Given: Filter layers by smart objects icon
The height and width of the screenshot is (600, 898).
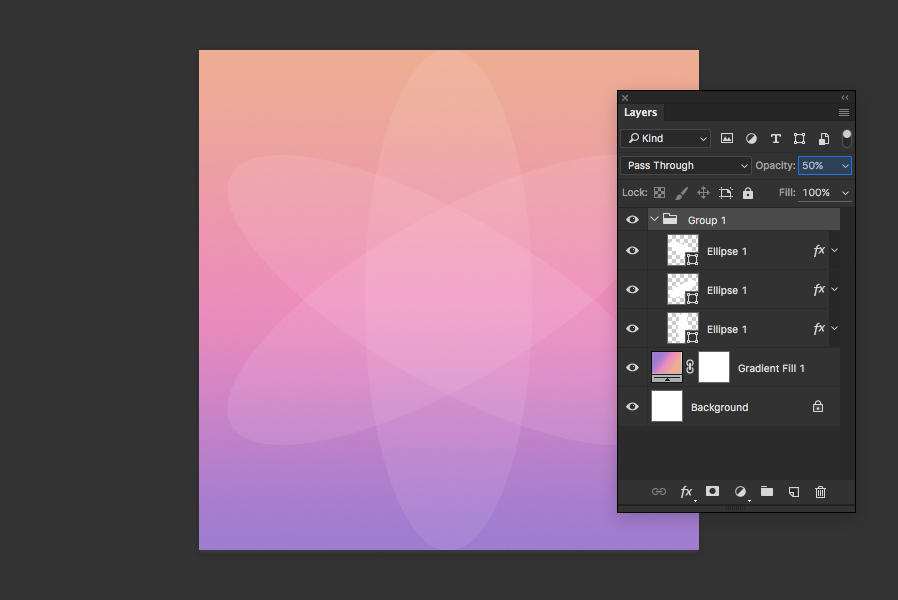Looking at the screenshot, I should tap(824, 139).
